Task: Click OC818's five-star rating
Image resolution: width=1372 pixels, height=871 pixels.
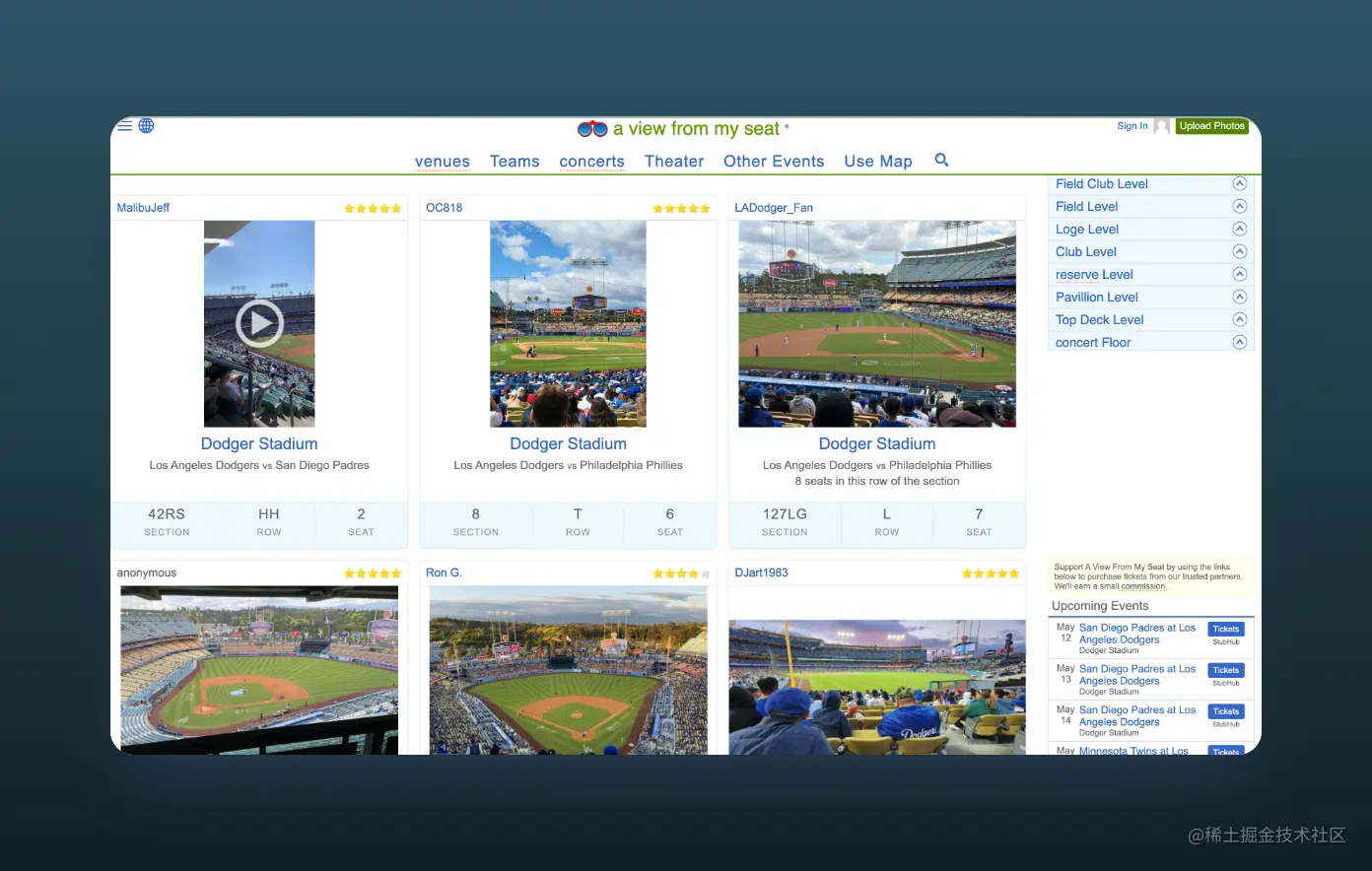Action: click(681, 209)
